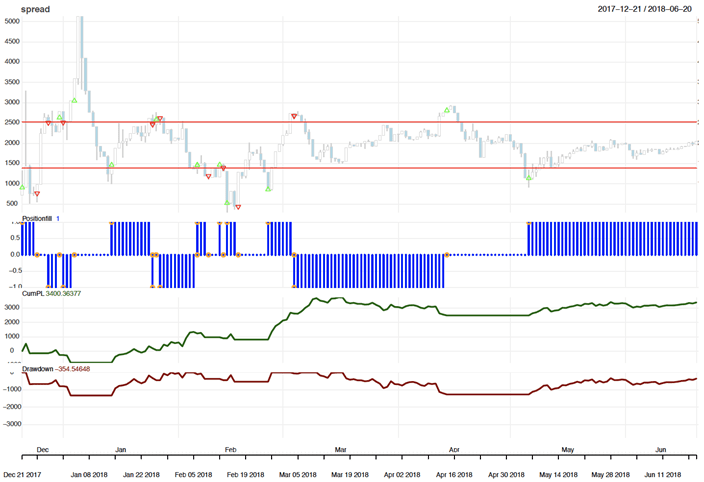
Task: Click the Drawdown value -354.54648
Action: click(72, 369)
